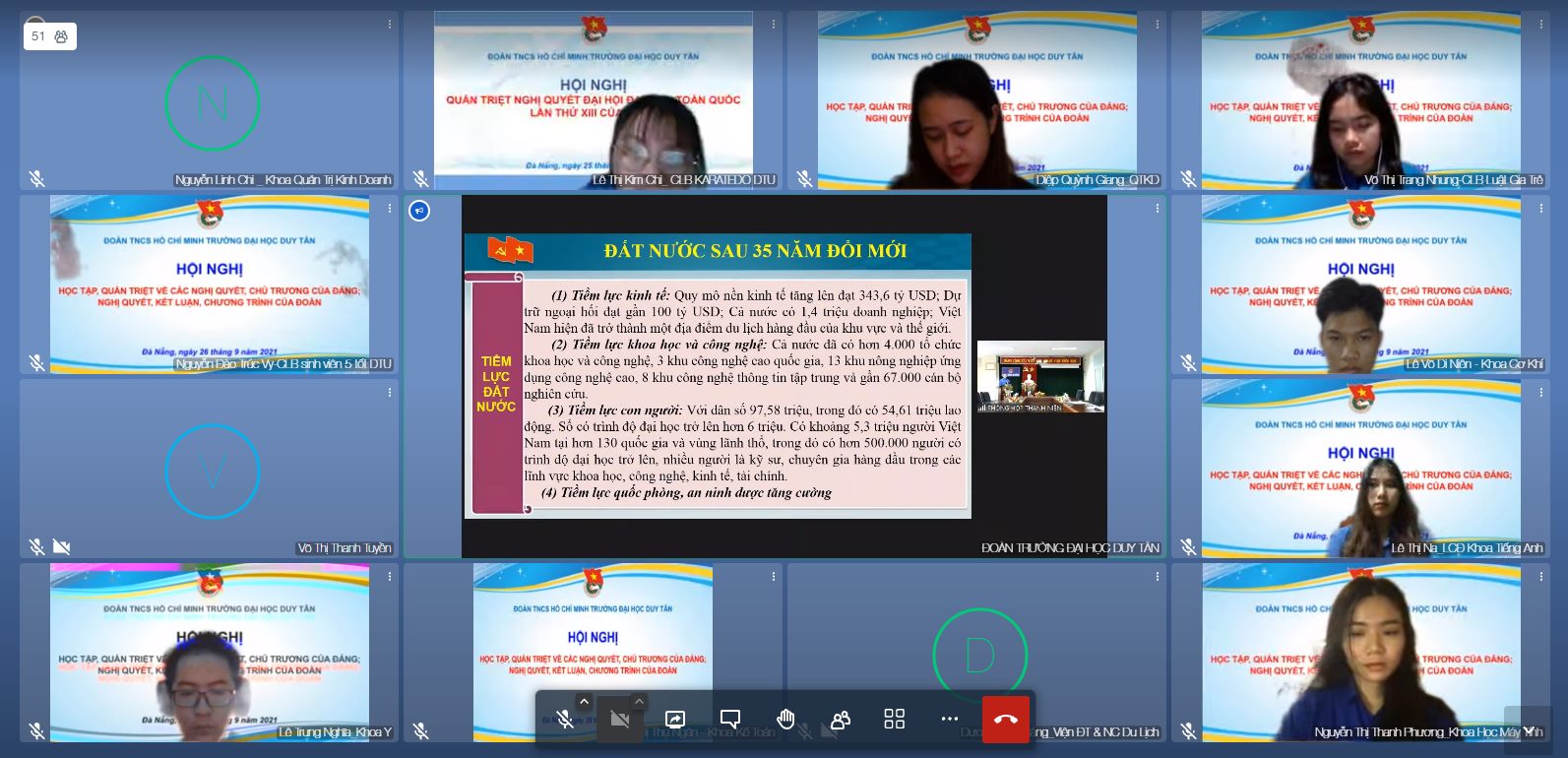Click name label 'ĐOÀN TRƯỜNG ĐẠI HỌC DUY TÂN'
Screen dimensions: 1568x758
pyautogui.click(x=1070, y=547)
